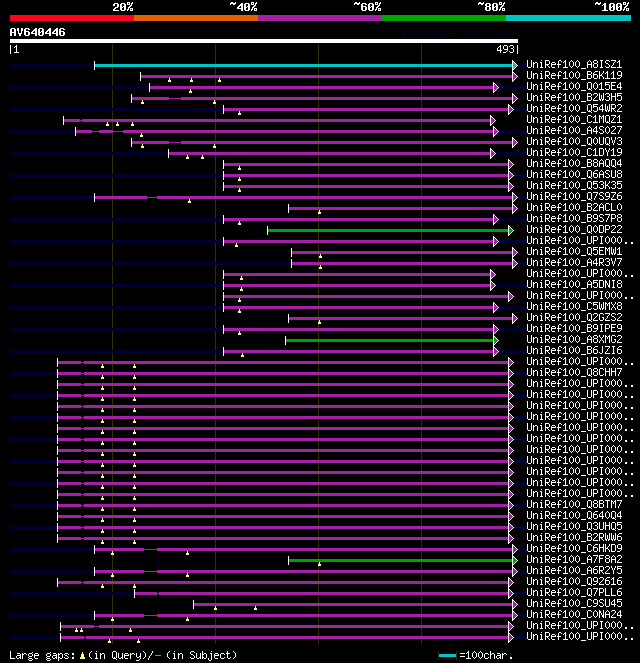Click the cyan alignment bar of UniRef100_A8ISZ1
640x663 pixels.
[x=304, y=65]
